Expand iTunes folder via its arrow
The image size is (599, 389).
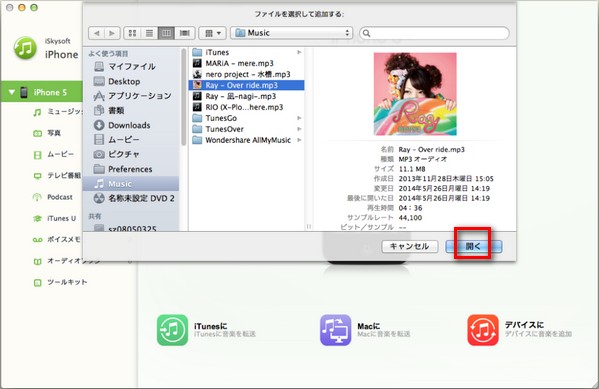[299, 52]
